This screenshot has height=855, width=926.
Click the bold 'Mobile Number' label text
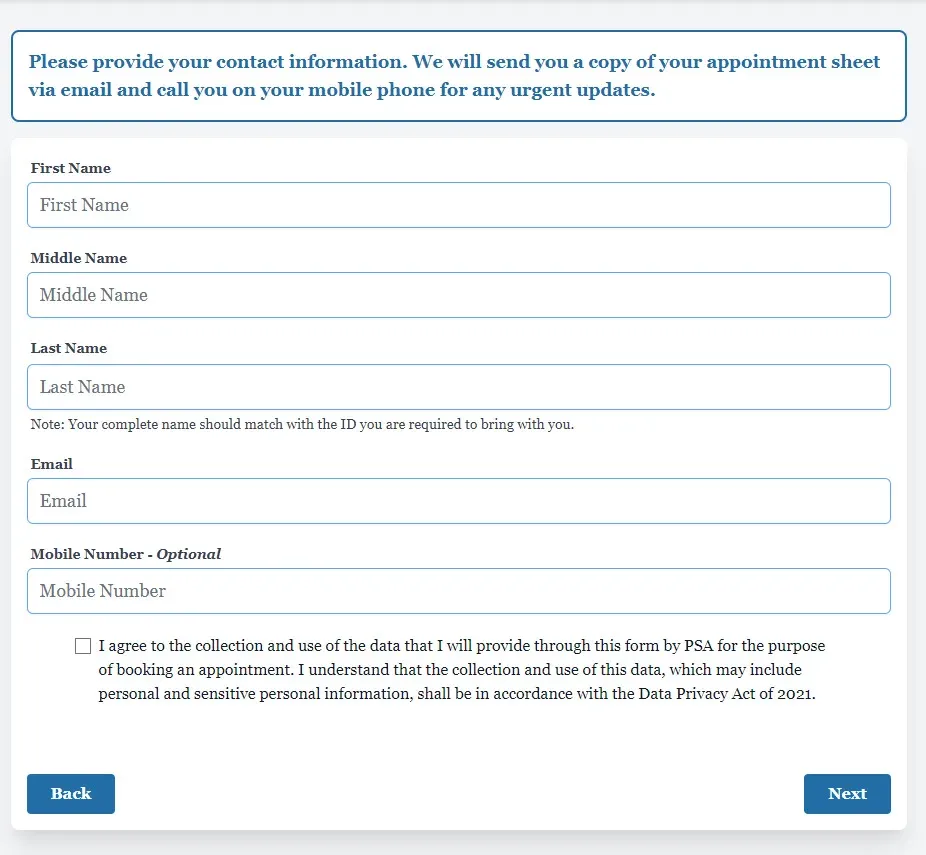pyautogui.click(x=87, y=554)
